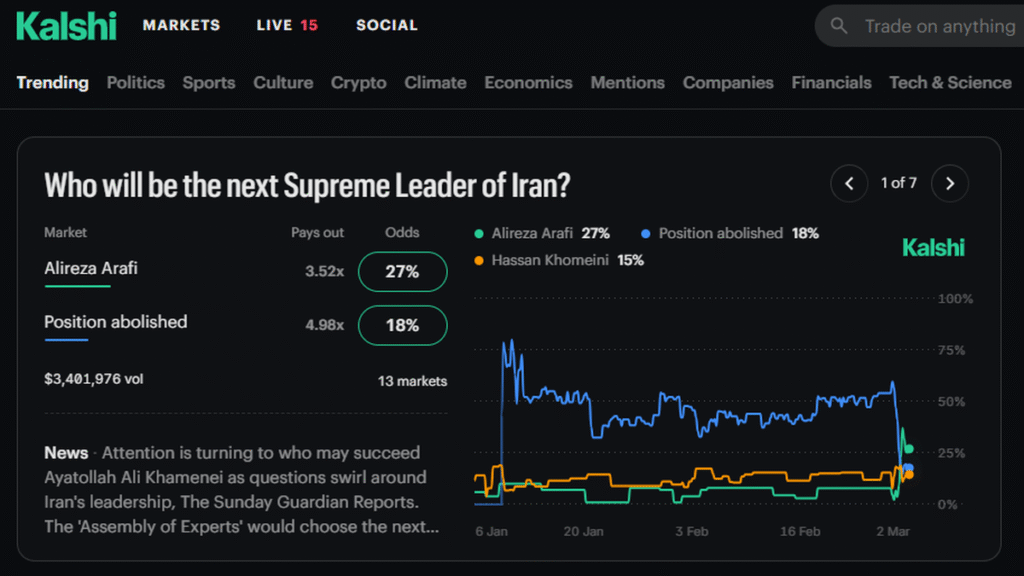Advance to next market with right arrow
Image resolution: width=1024 pixels, height=576 pixels.
[x=949, y=183]
